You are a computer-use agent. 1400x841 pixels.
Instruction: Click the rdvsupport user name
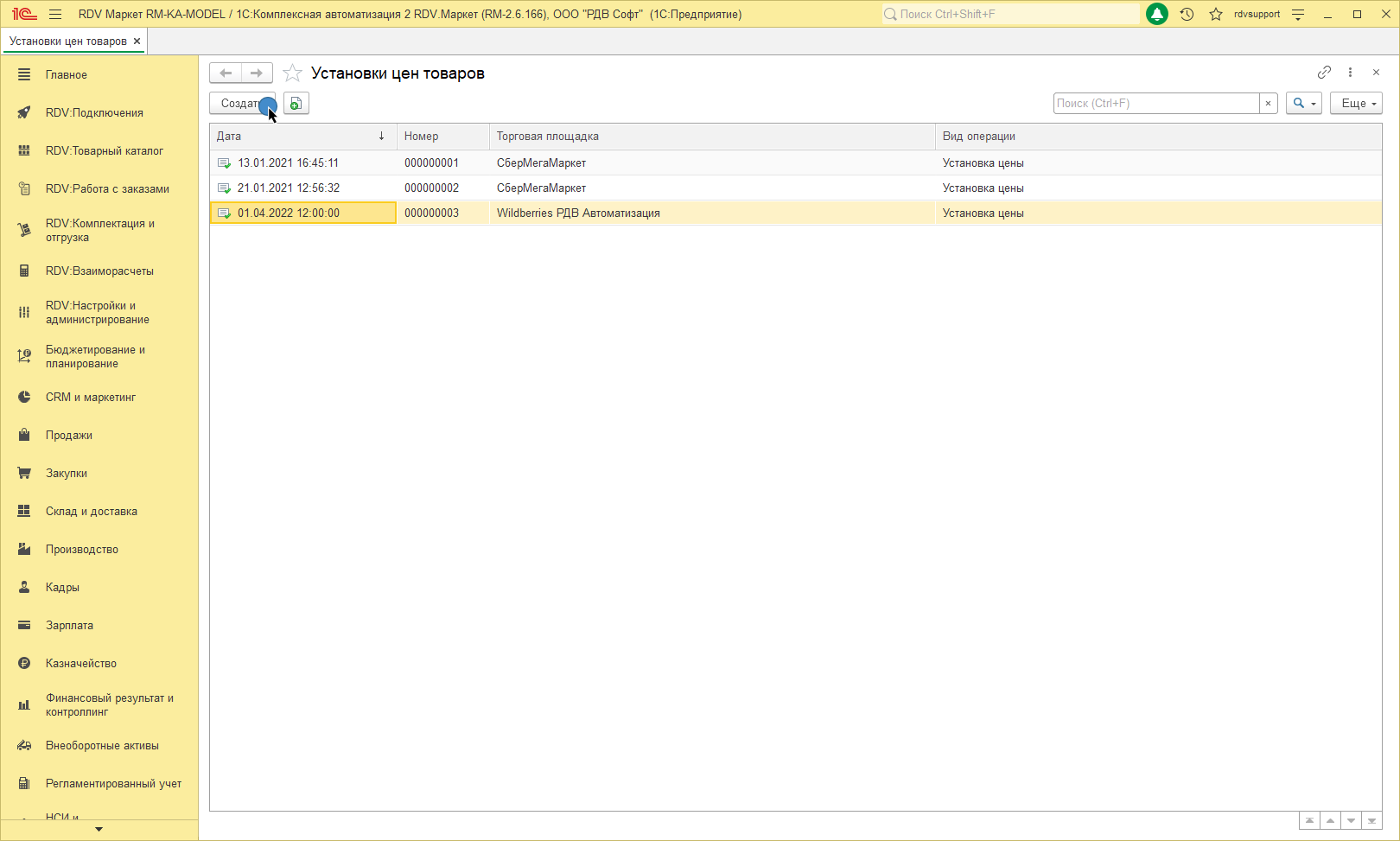tap(1257, 14)
